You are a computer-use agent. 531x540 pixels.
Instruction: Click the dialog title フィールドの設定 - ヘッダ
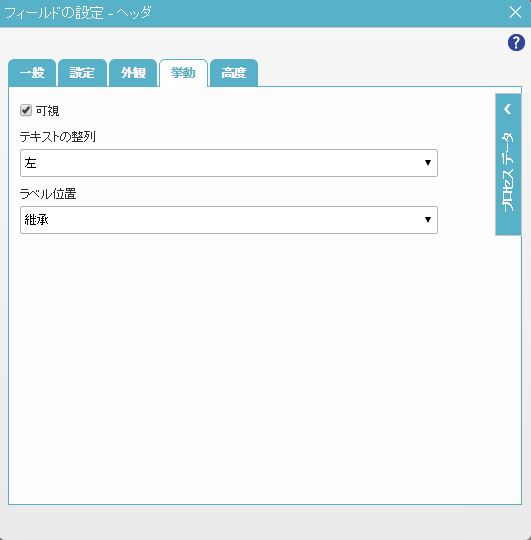click(78, 13)
